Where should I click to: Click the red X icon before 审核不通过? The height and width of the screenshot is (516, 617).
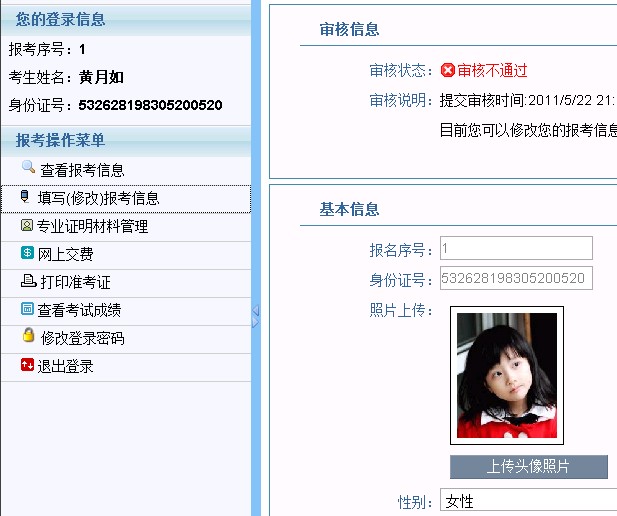448,70
